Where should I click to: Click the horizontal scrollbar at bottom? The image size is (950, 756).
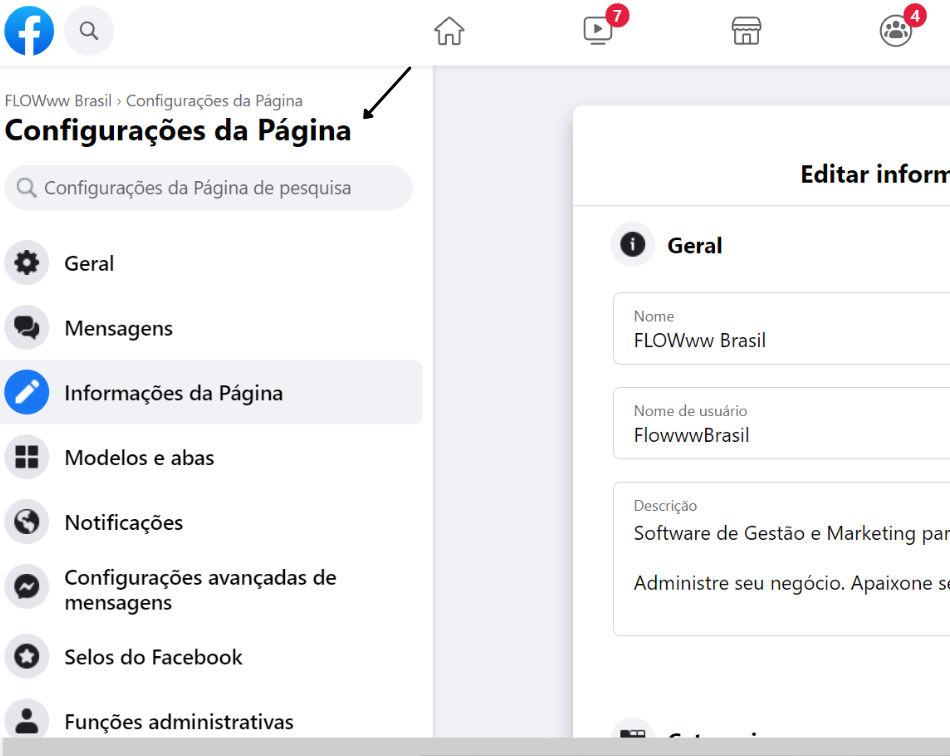[475, 746]
